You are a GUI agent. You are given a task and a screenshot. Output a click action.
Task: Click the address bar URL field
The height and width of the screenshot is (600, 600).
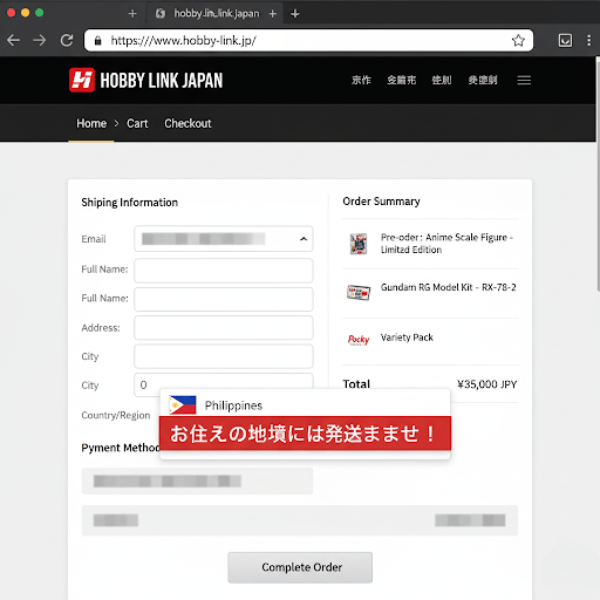[308, 40]
